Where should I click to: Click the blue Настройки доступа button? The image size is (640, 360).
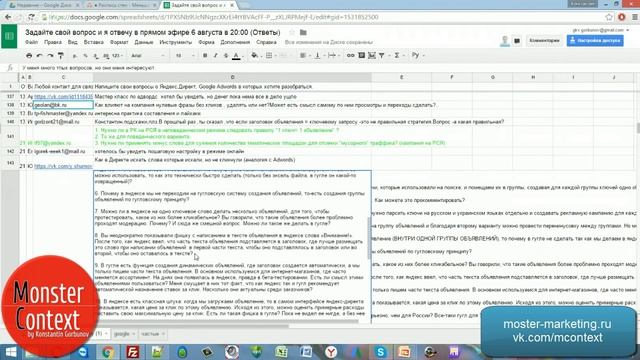[x=595, y=40]
